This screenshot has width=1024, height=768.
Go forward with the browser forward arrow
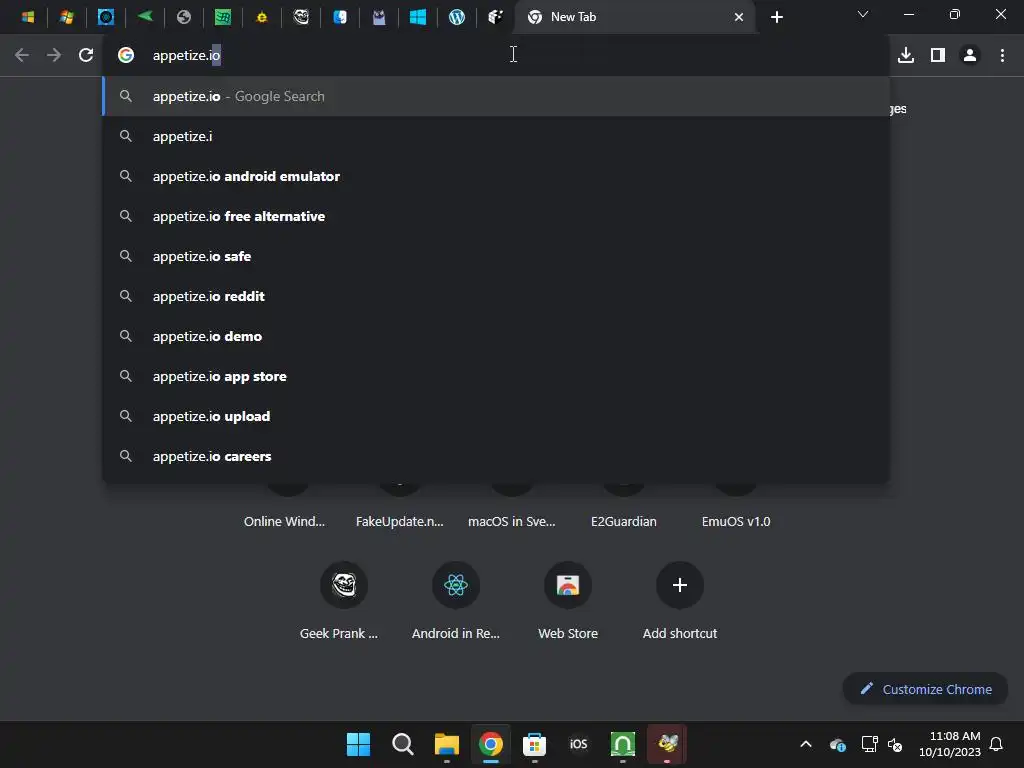pyautogui.click(x=54, y=55)
